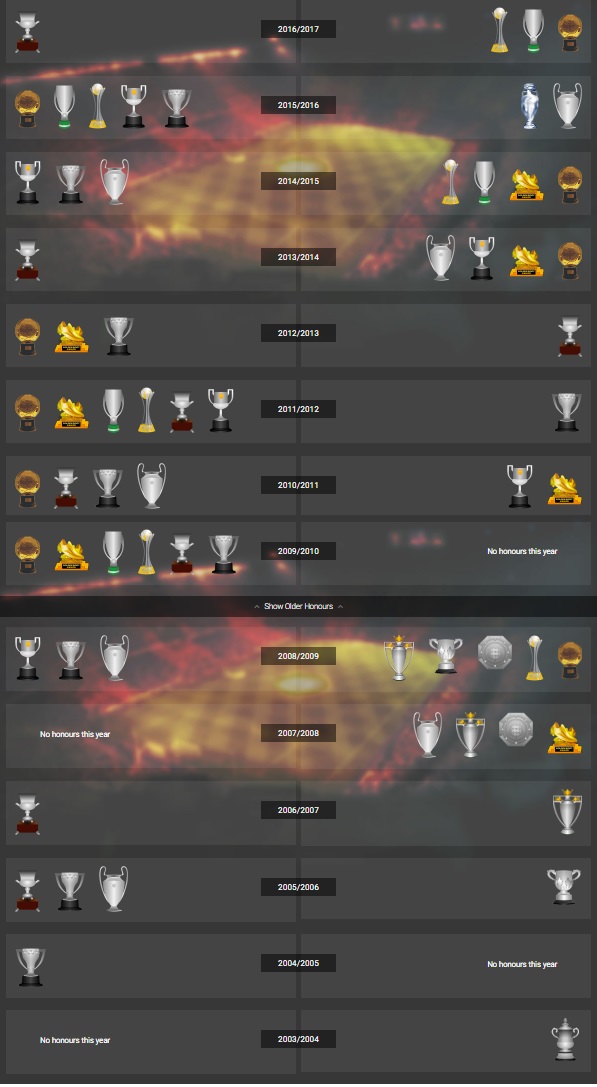Select the FA Cup trophy in 2003/2004
The width and height of the screenshot is (597, 1087).
pos(565,1039)
